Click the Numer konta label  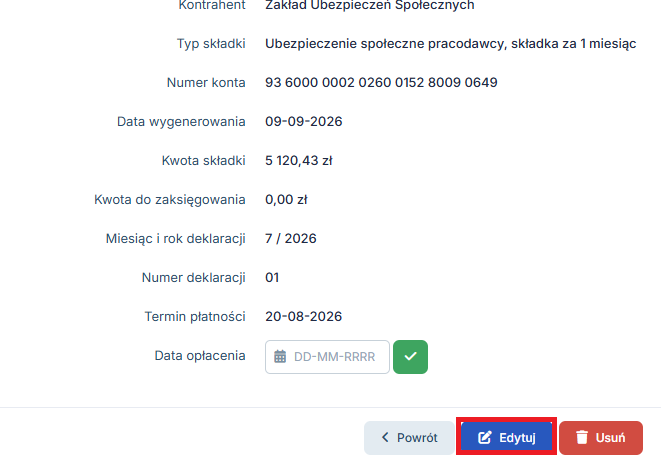(x=206, y=82)
